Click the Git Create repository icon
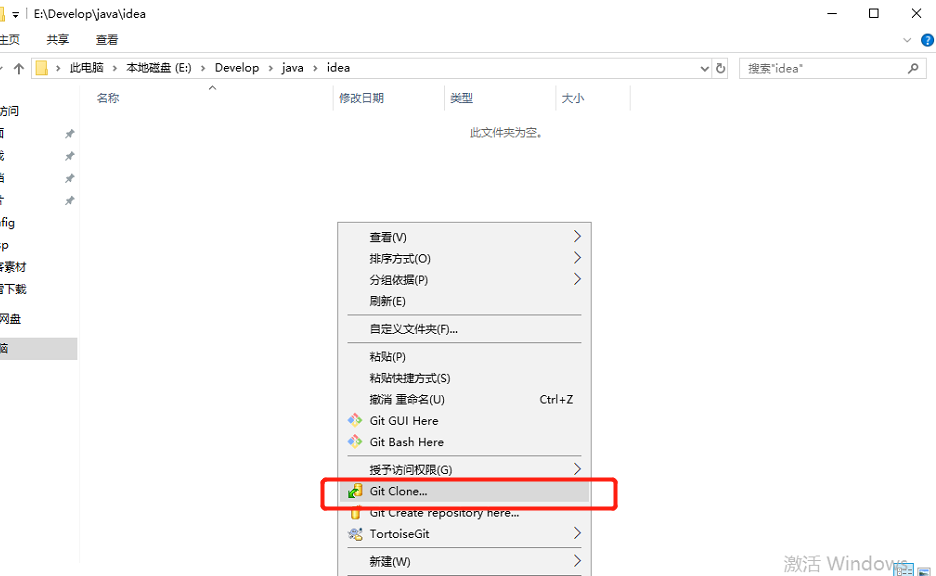Screen dimensions: 936x576 (x=355, y=513)
